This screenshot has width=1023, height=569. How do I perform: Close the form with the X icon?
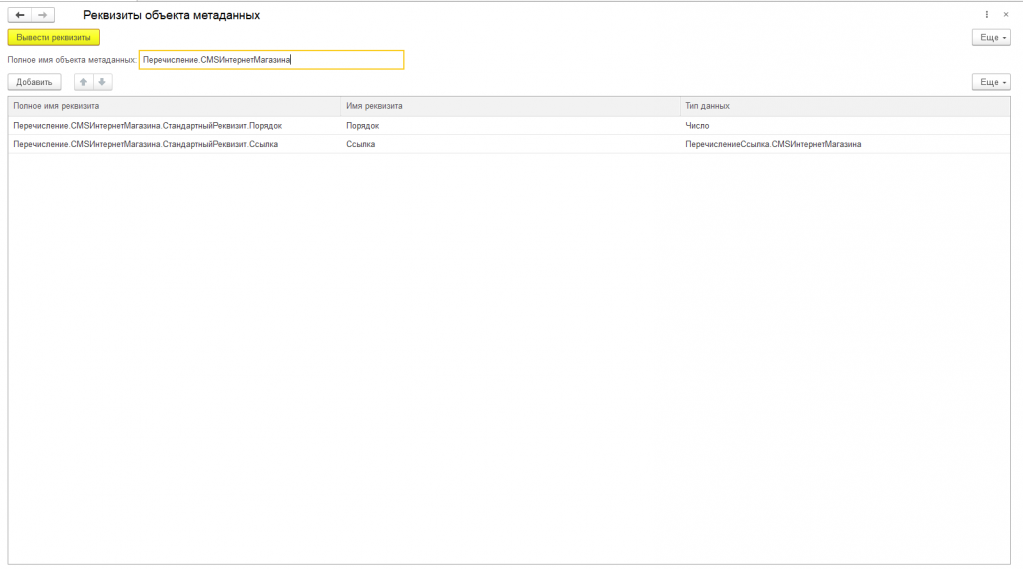[1005, 14]
